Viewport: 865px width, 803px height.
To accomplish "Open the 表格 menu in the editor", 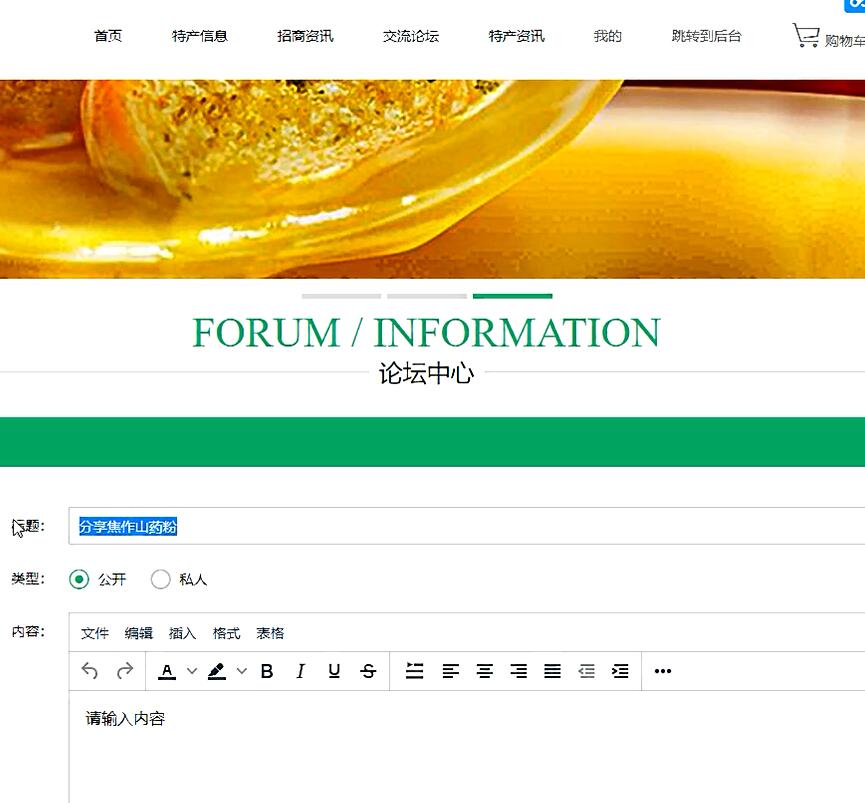I will coord(269,633).
